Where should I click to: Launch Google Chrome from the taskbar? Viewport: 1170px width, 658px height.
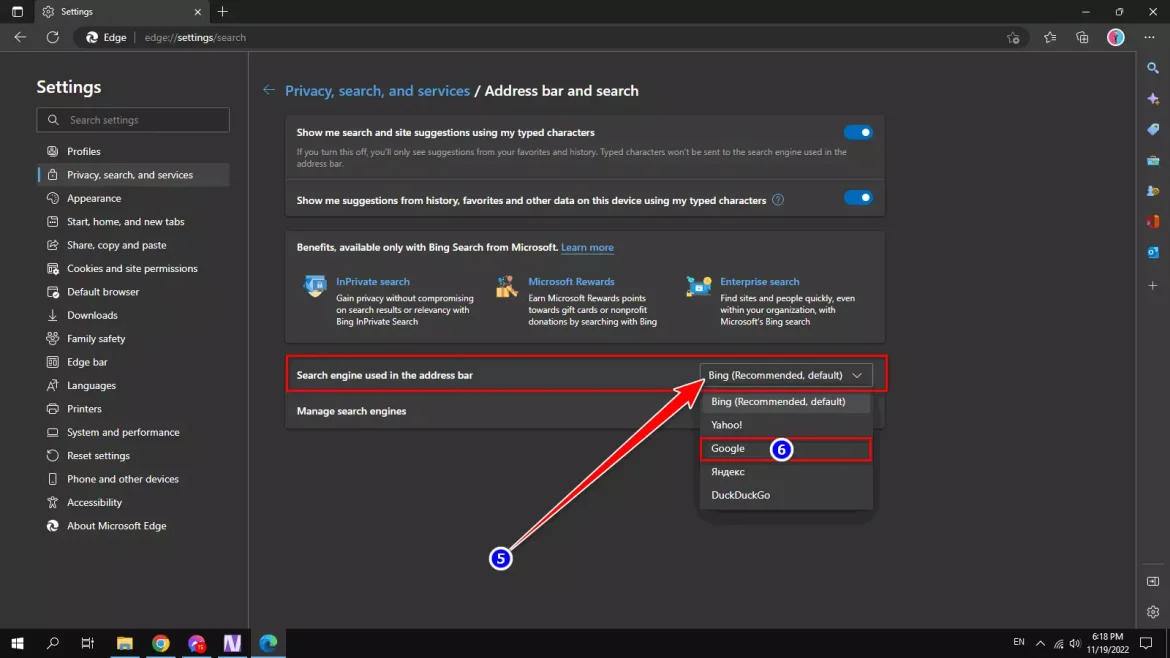[160, 643]
